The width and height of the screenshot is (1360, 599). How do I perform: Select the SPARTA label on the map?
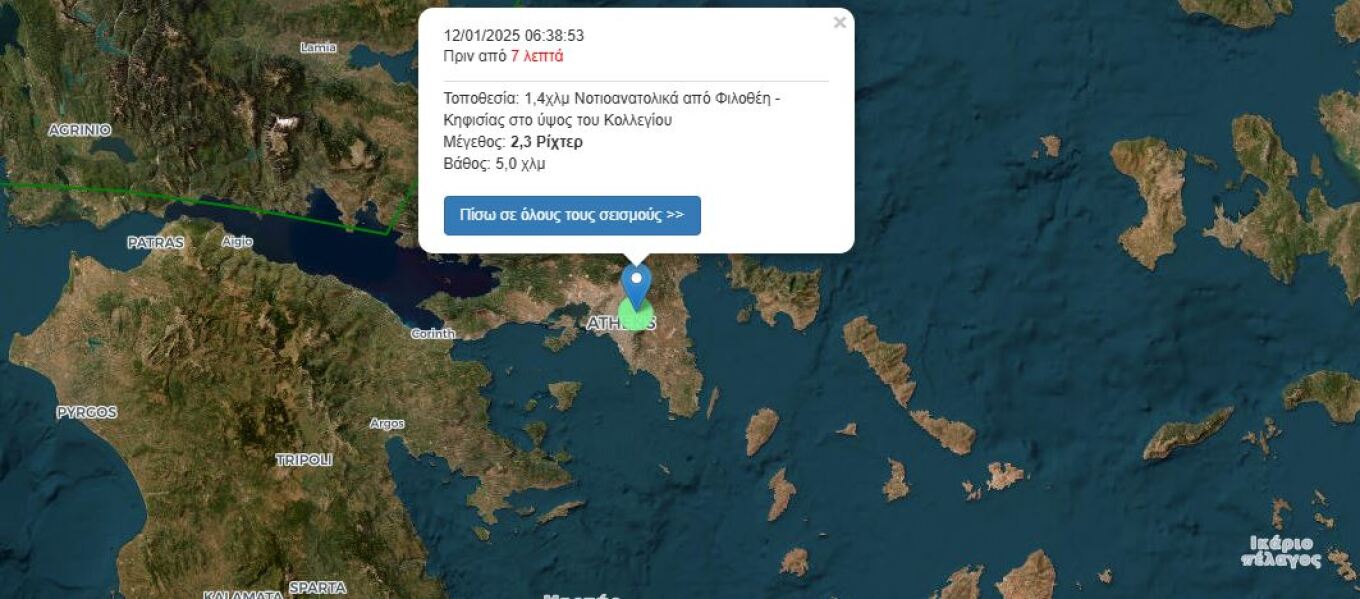click(x=317, y=587)
